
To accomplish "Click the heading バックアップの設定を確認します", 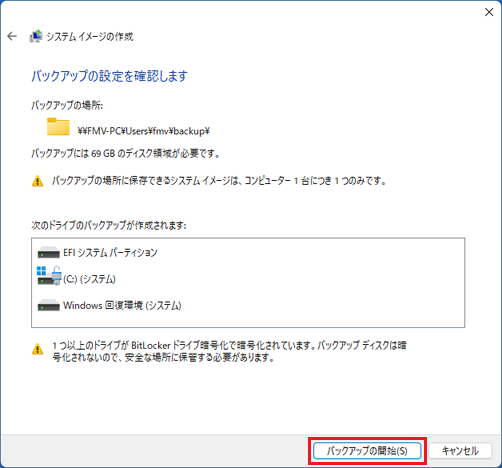I will [109, 76].
